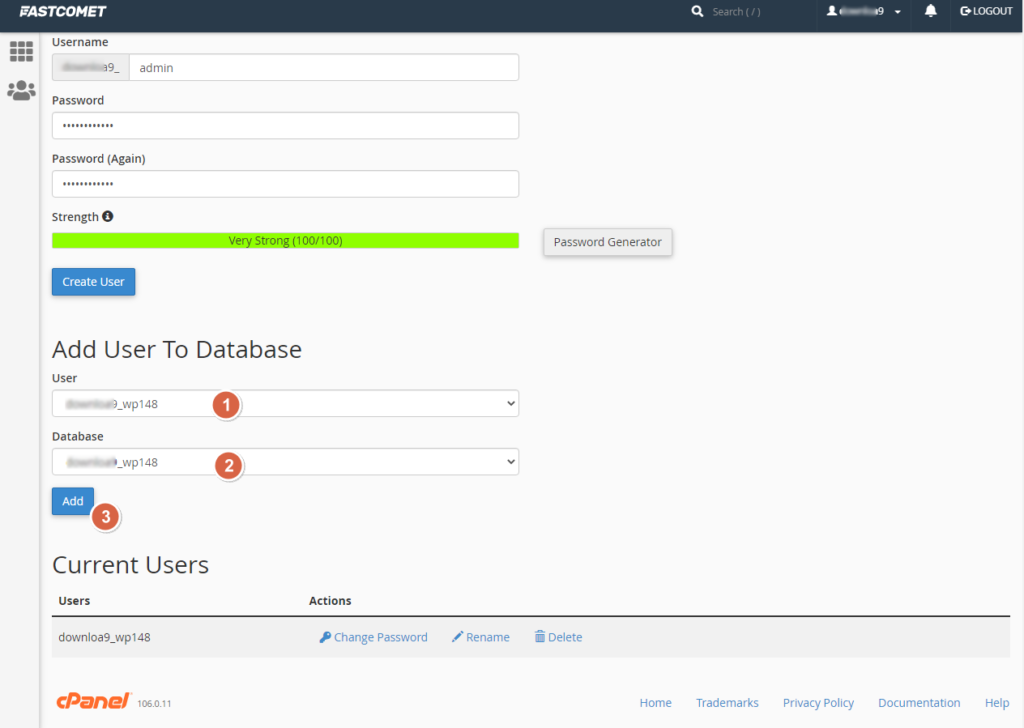Click the Create User button

pos(93,282)
